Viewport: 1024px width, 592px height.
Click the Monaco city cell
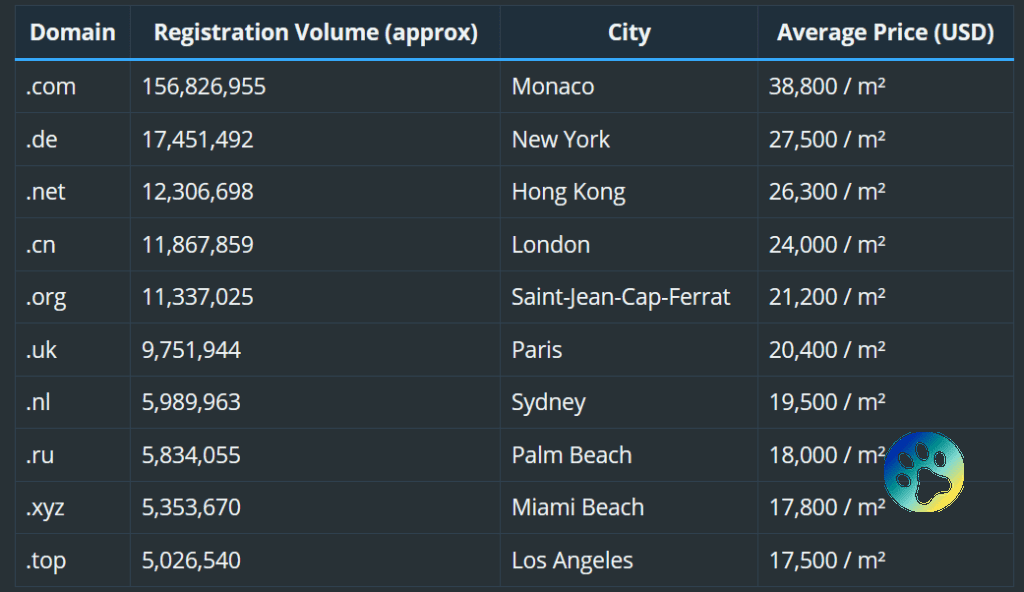tap(553, 87)
